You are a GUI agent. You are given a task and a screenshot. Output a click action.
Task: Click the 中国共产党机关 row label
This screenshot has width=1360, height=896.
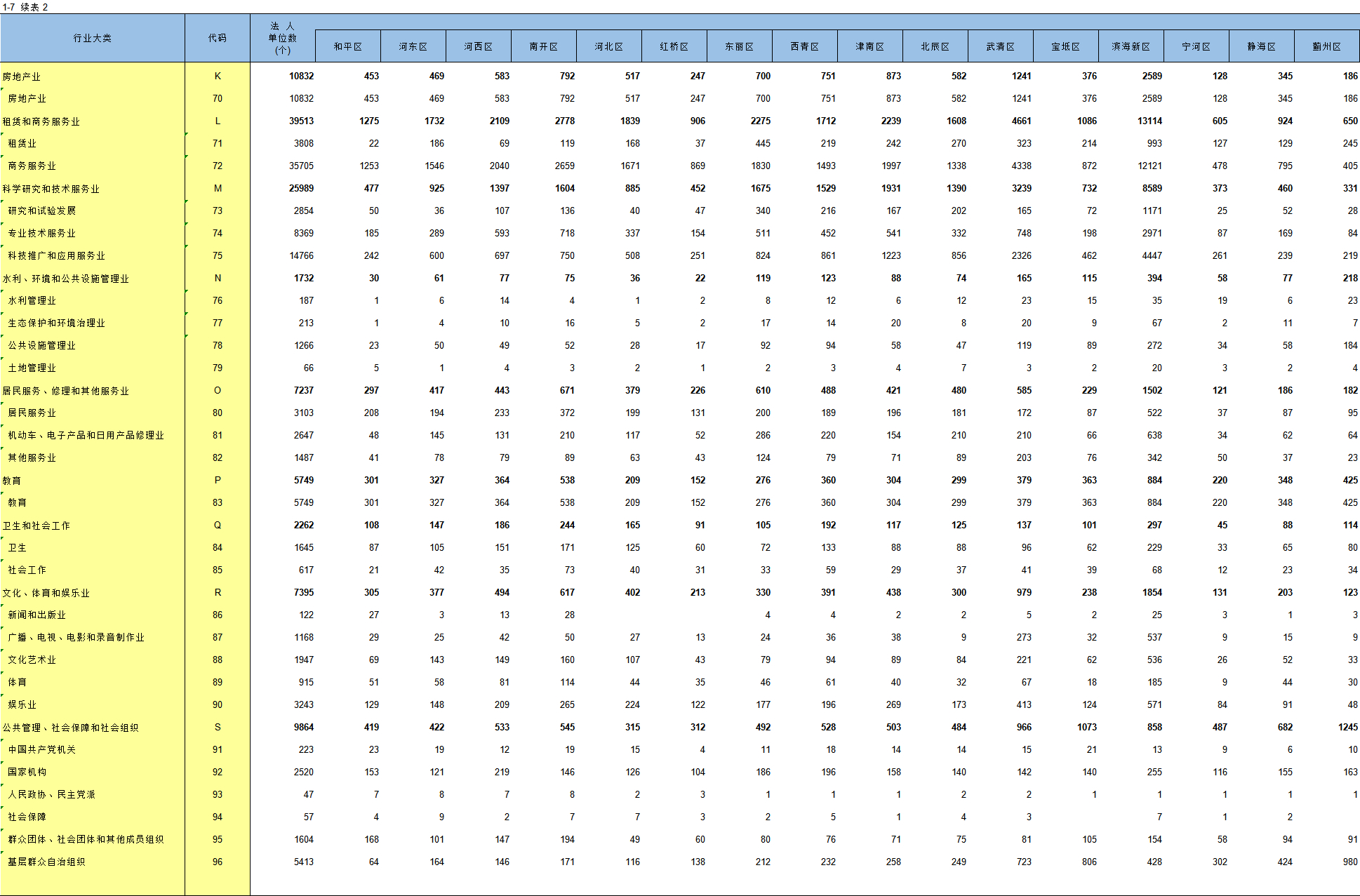click(x=41, y=749)
